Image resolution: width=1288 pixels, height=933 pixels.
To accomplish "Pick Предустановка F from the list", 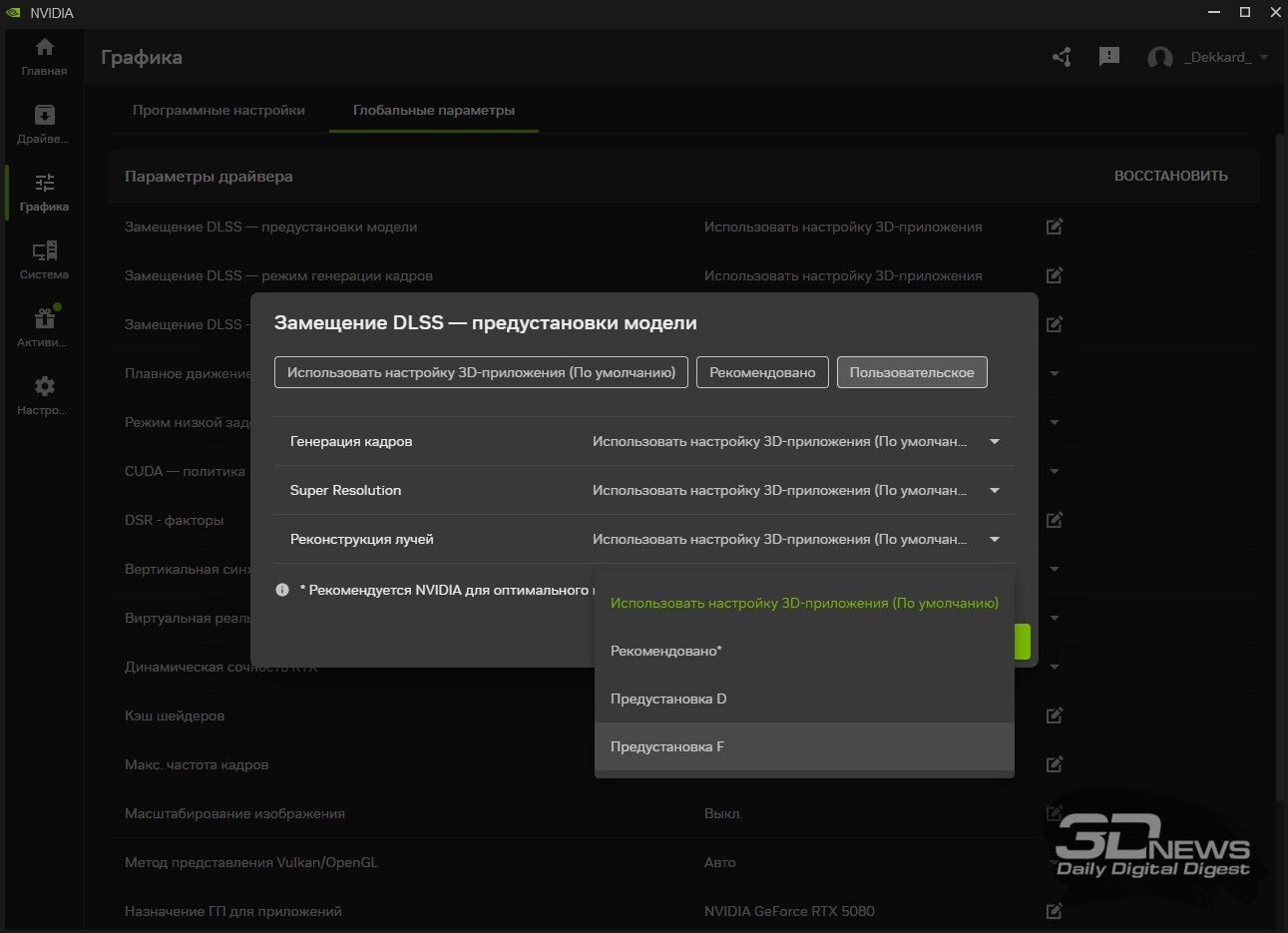I will tap(804, 746).
